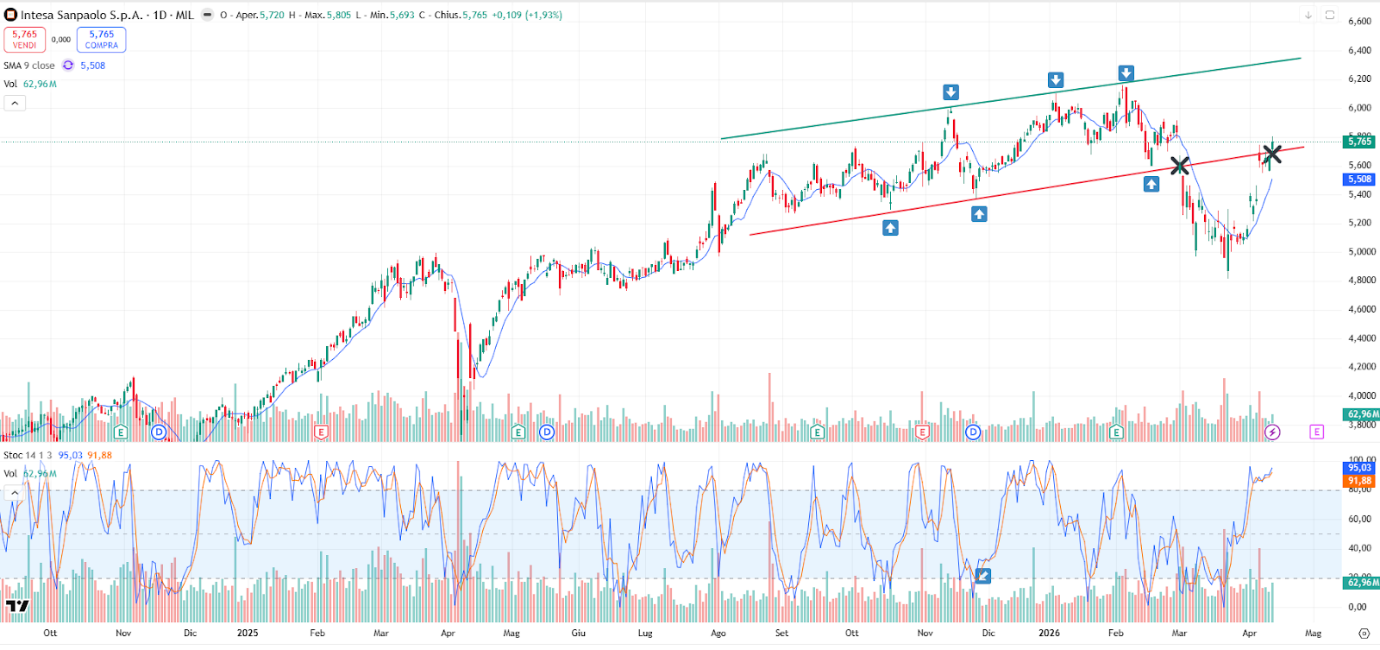Click the blue COMPRA buy button

(101, 39)
